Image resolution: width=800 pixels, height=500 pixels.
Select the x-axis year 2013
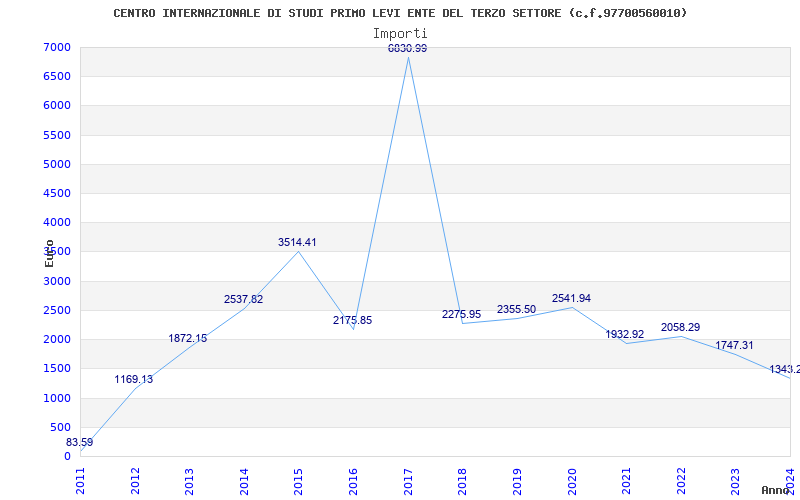click(x=189, y=482)
